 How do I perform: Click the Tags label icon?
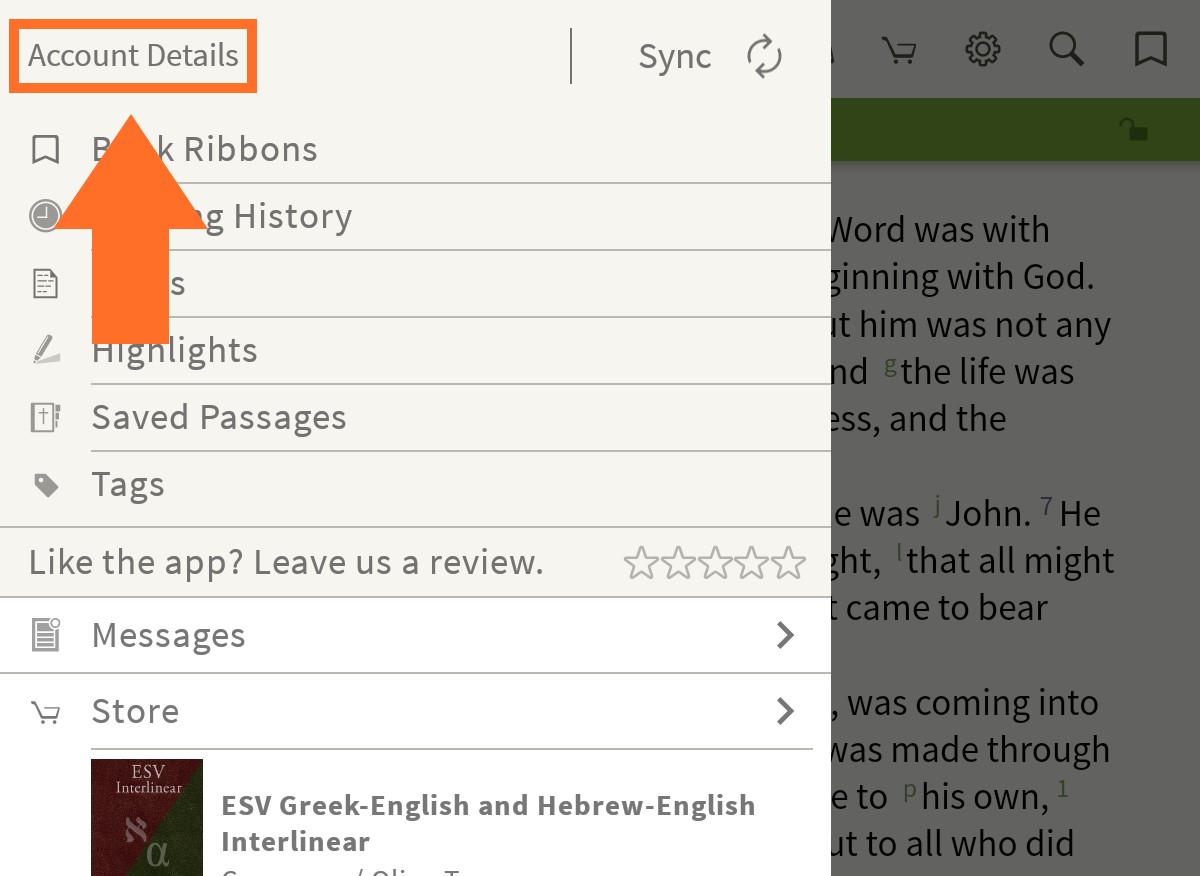45,485
